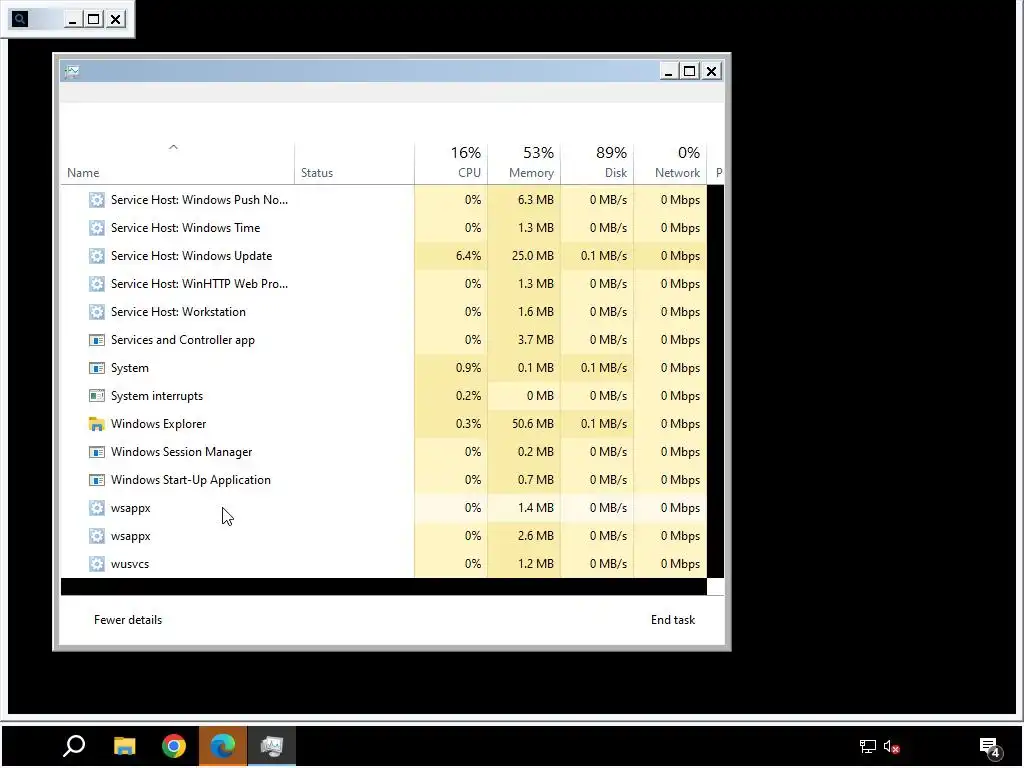The height and width of the screenshot is (768, 1024).
Task: Click the Services and Controller app icon
Action: pos(97,340)
